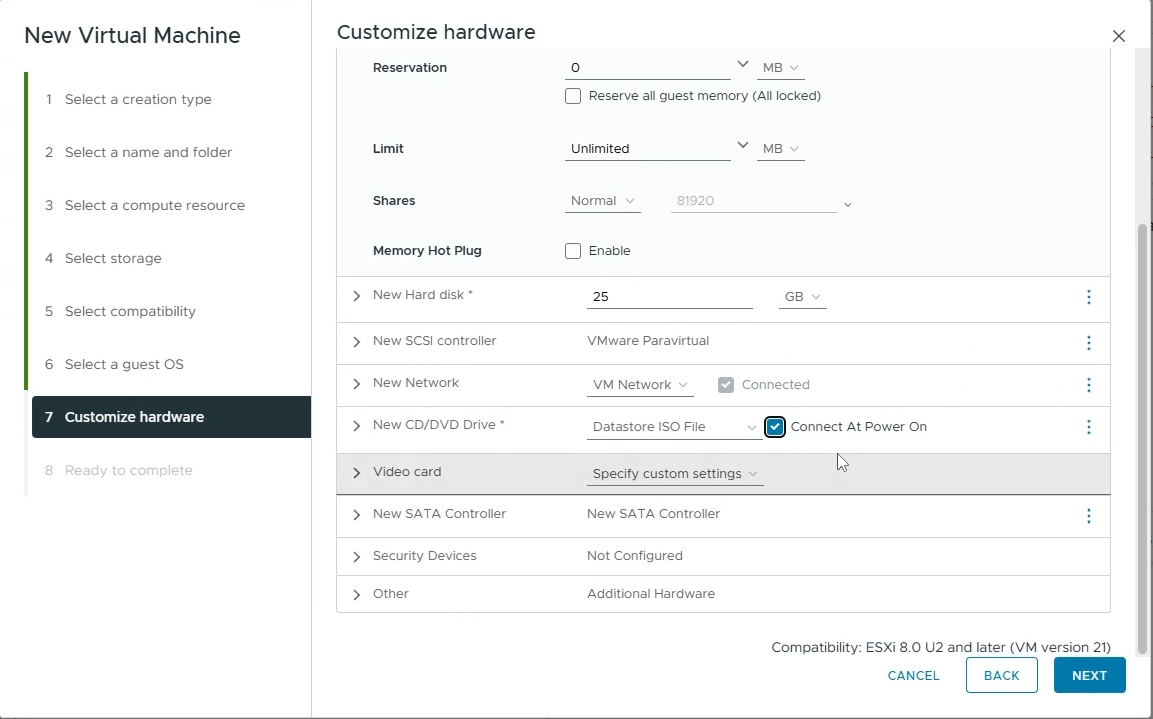Open the New Network three-dot menu

click(x=1088, y=385)
